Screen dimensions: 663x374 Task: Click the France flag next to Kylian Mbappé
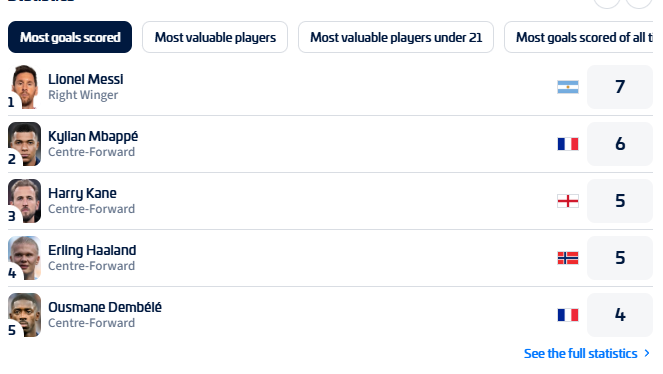(568, 144)
